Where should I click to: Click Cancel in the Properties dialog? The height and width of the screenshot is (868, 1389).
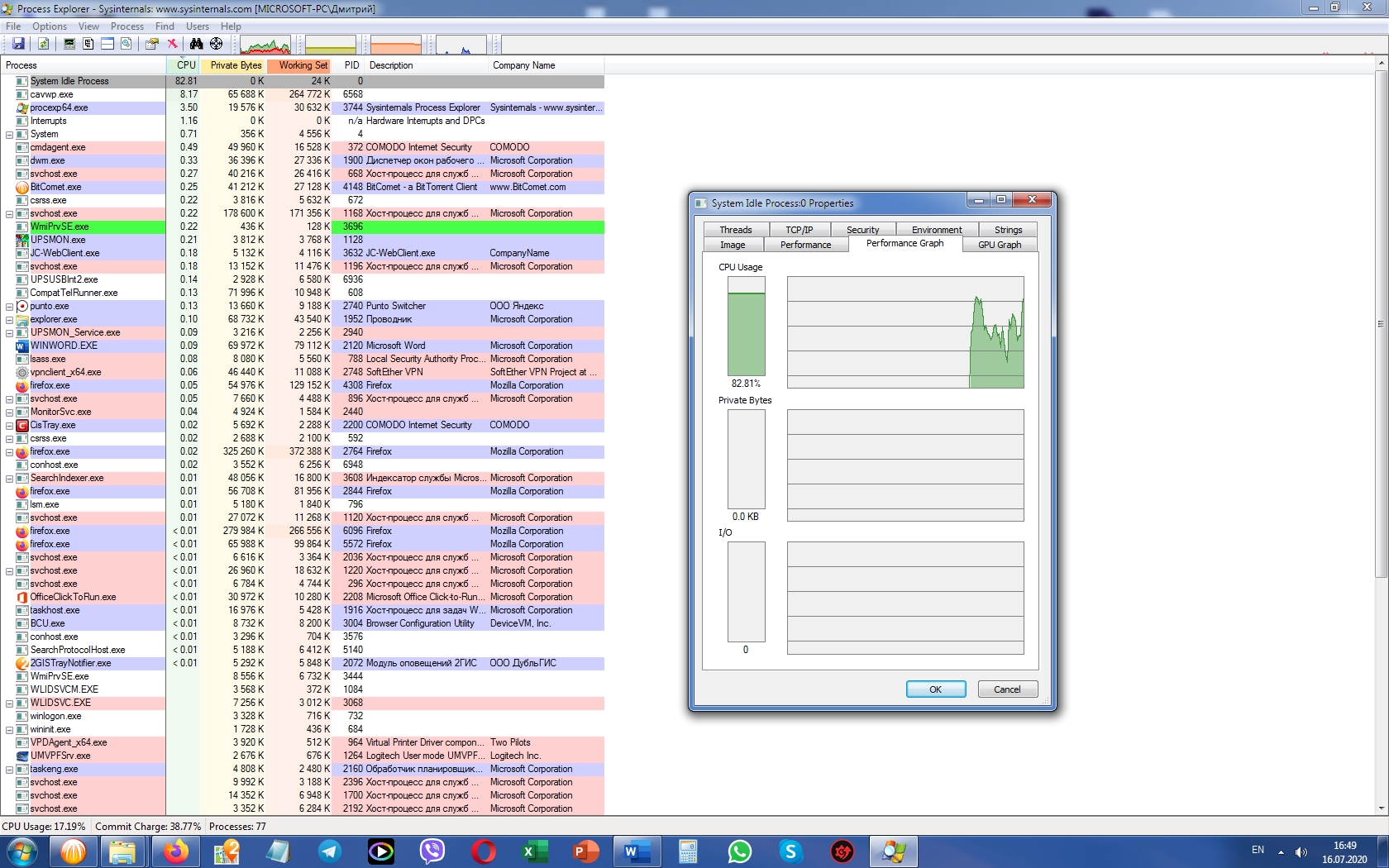tap(1007, 689)
